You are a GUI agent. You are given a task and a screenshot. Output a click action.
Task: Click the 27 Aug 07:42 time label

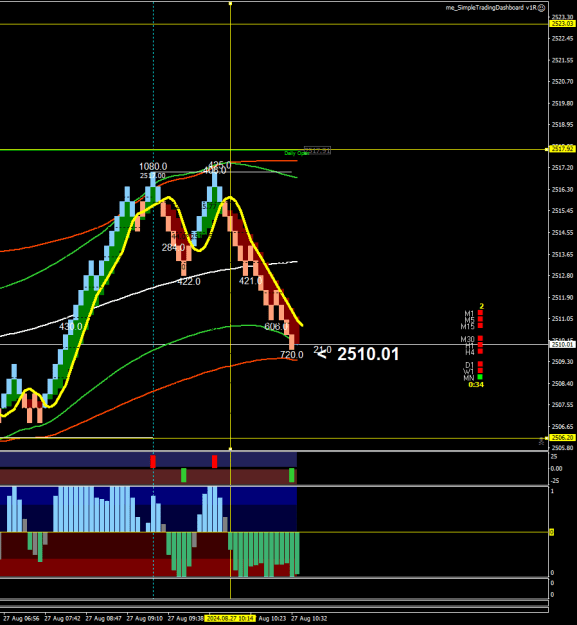click(x=62, y=619)
